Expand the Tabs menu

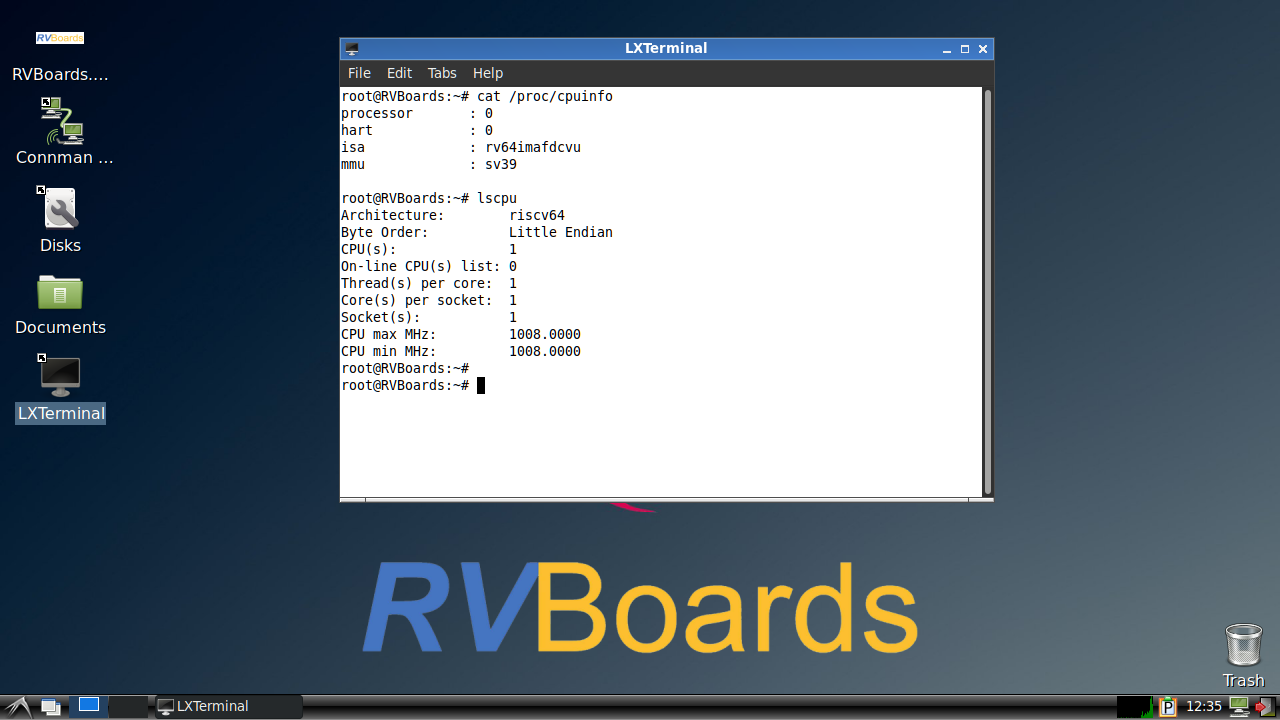[442, 73]
